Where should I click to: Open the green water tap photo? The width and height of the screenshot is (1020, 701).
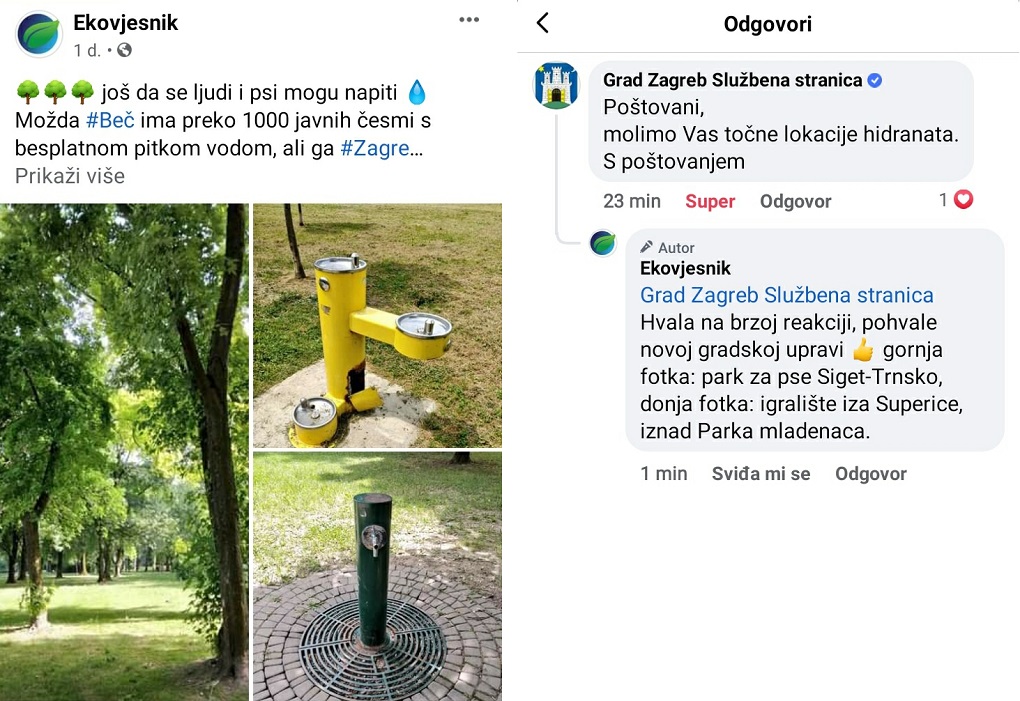point(377,577)
